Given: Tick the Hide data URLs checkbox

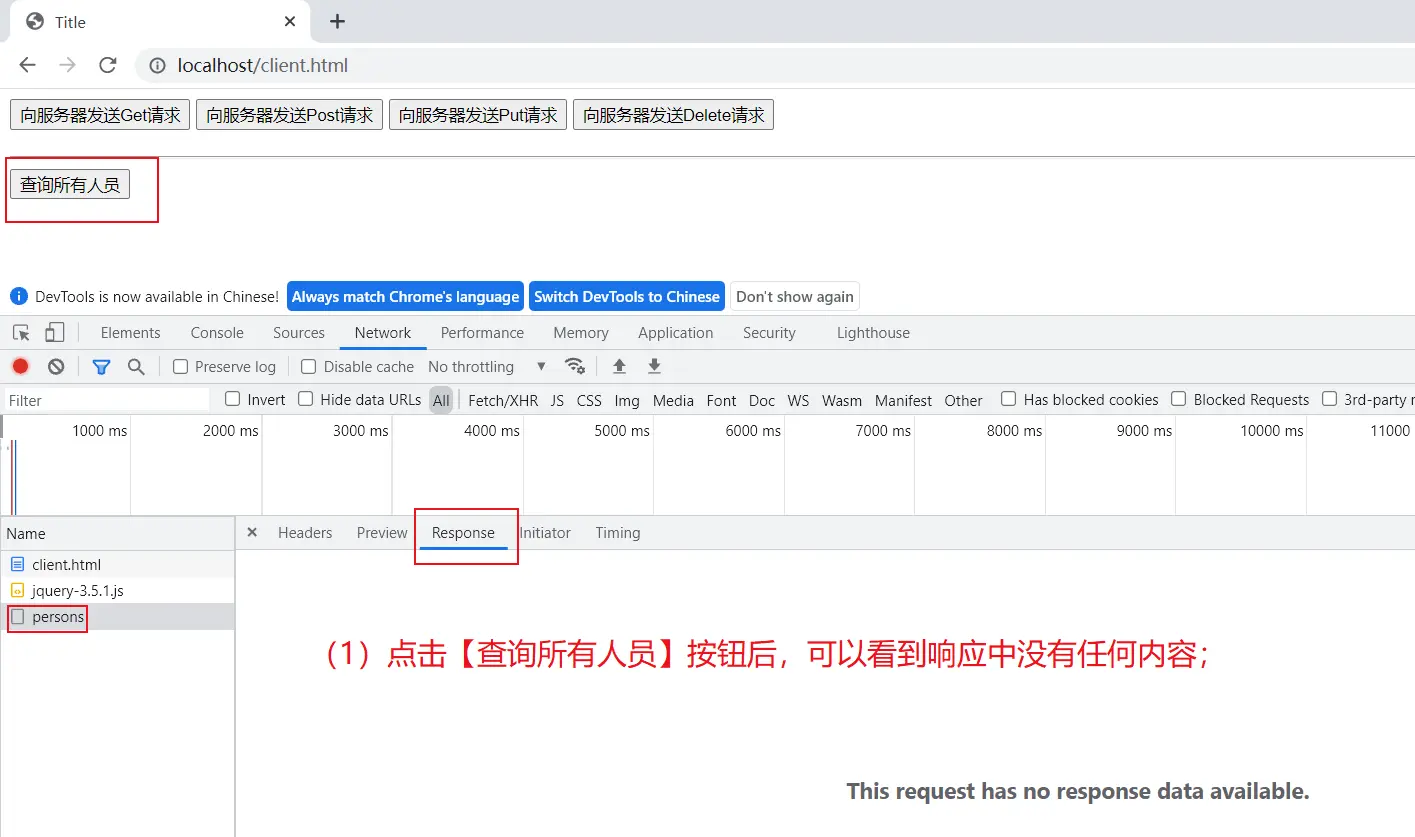Looking at the screenshot, I should coord(306,399).
